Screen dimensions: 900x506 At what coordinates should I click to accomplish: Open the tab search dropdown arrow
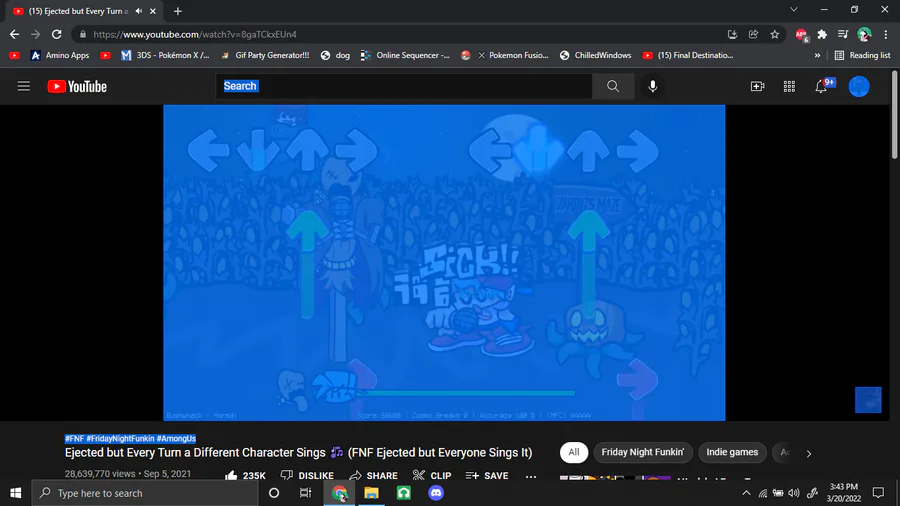pyautogui.click(x=794, y=10)
